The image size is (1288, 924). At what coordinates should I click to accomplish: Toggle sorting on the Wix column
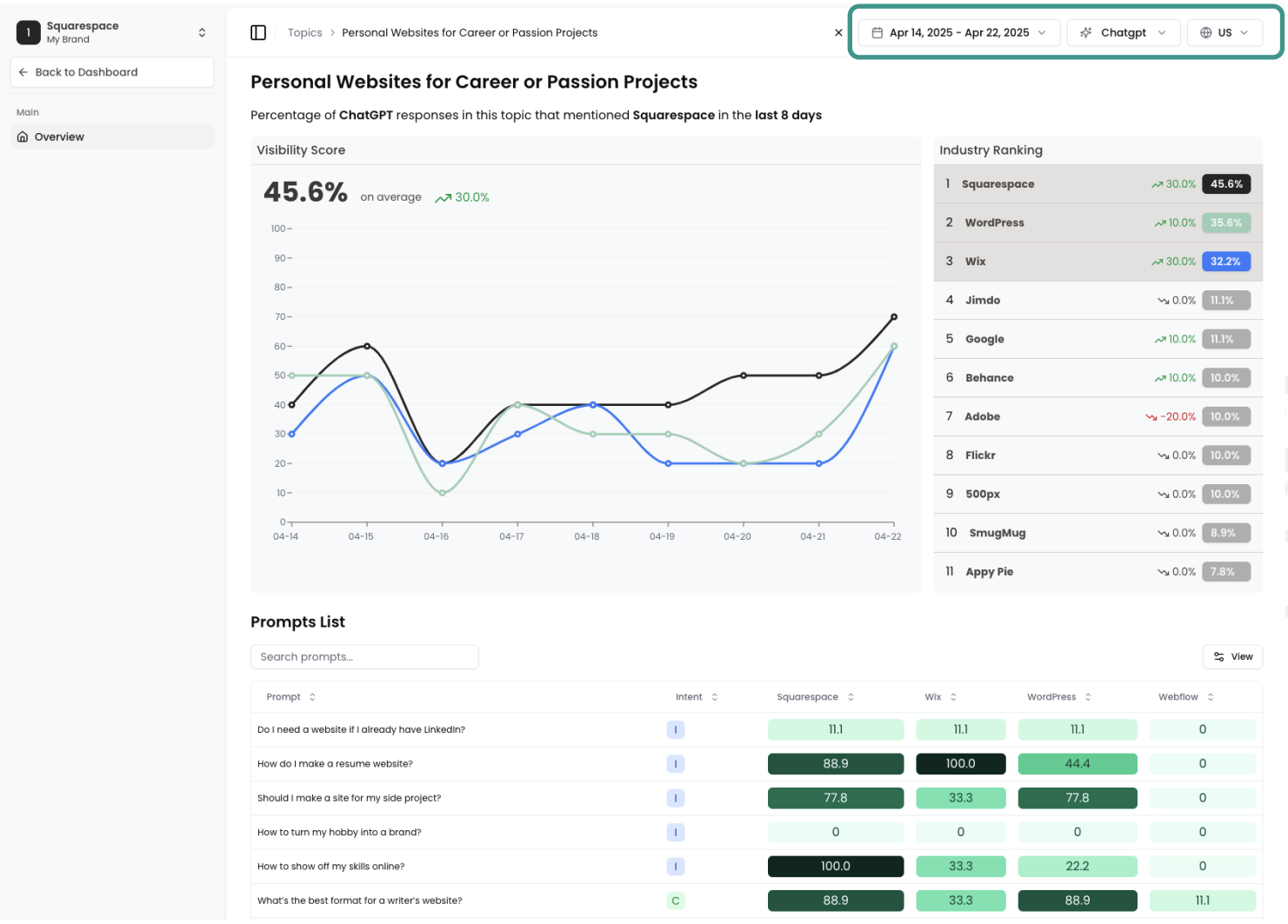(x=953, y=696)
